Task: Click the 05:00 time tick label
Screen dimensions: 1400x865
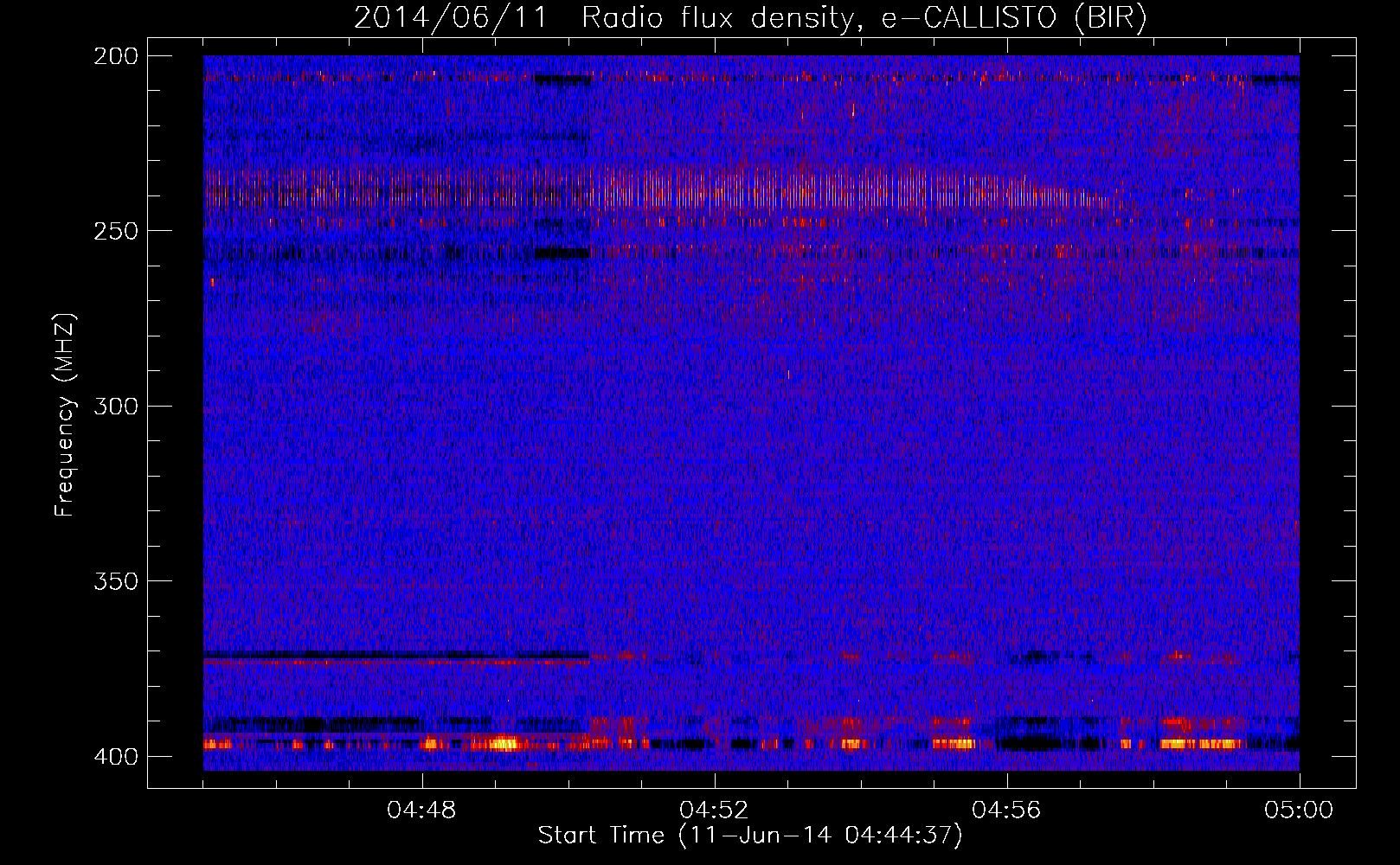Action: (1299, 811)
